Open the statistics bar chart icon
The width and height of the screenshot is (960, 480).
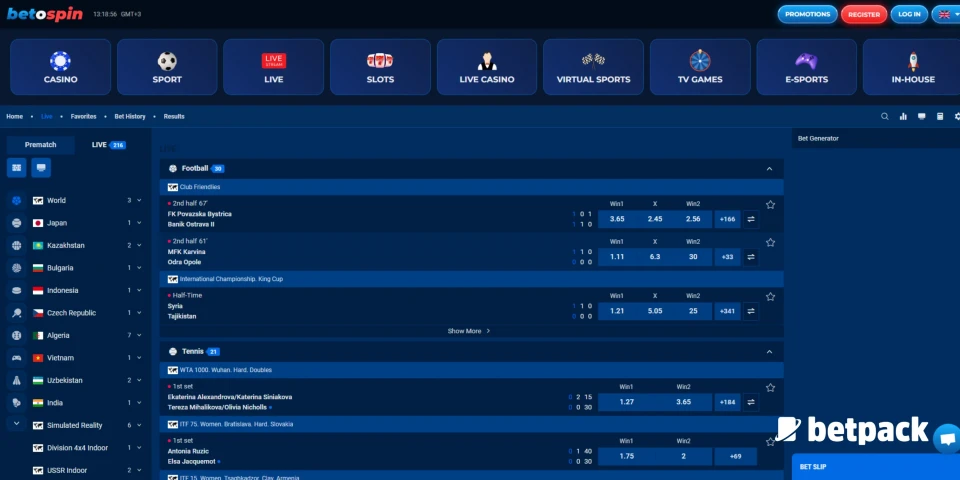coord(903,116)
